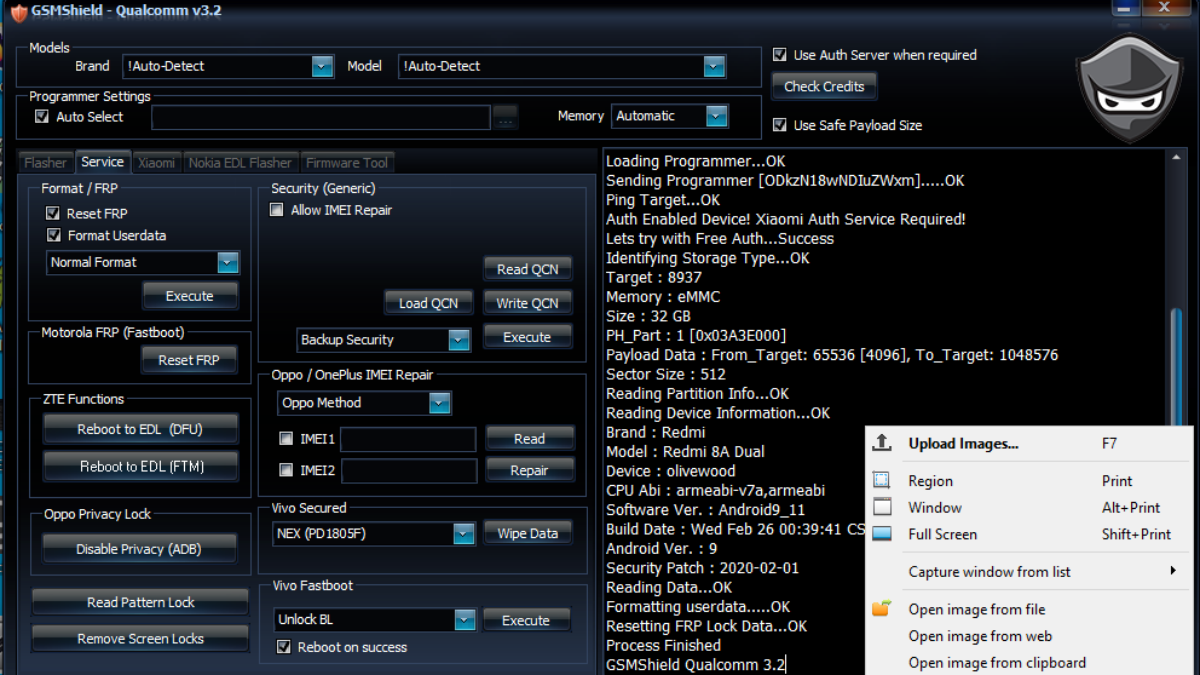Viewport: 1200px width, 675px height.
Task: Click the Vivo Wipe Data button
Action: [528, 534]
